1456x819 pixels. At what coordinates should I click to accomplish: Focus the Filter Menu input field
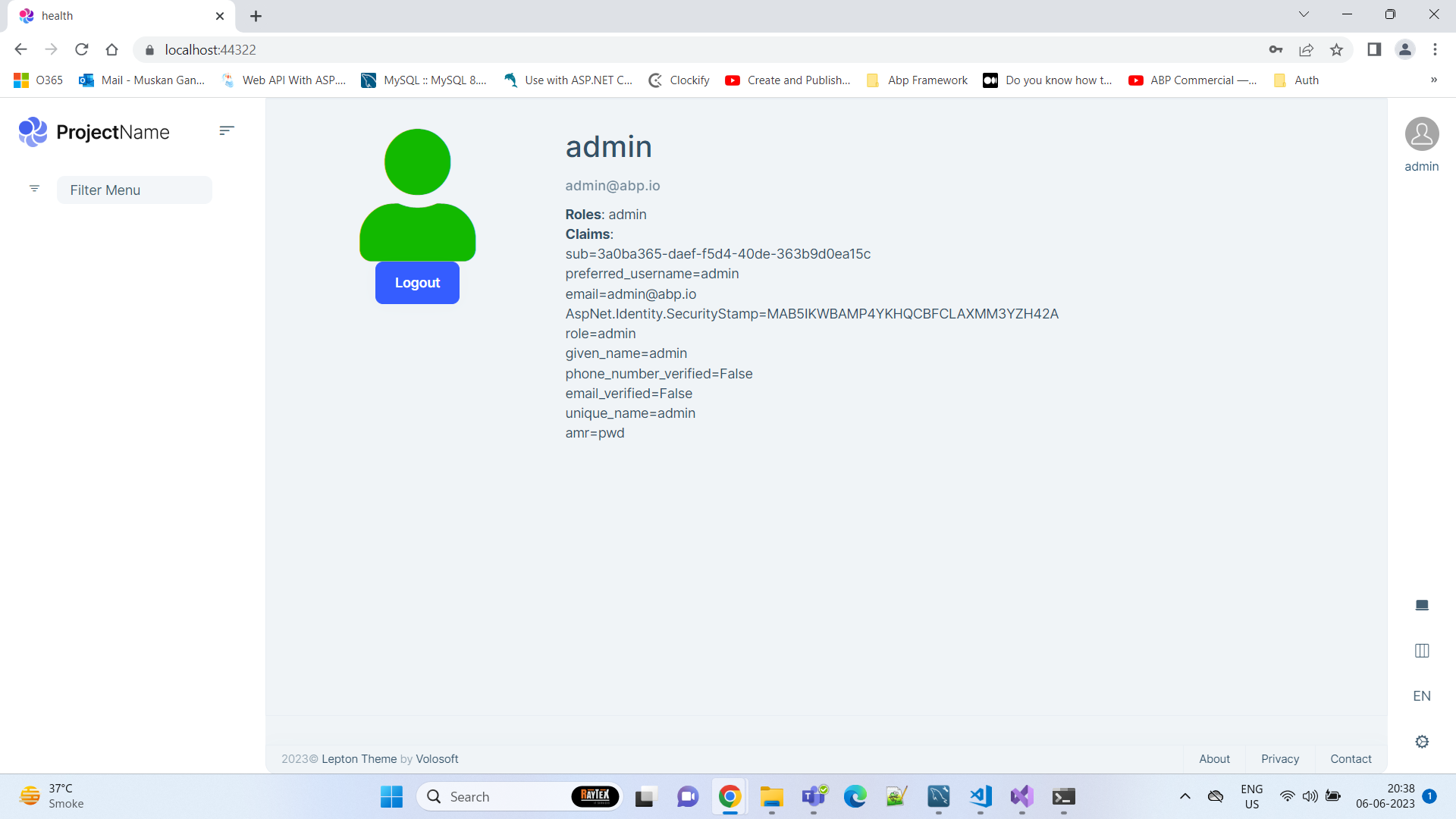134,190
